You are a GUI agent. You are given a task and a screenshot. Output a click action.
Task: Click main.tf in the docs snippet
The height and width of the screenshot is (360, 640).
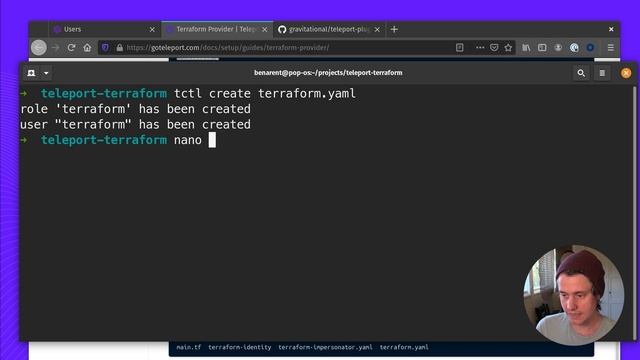[189, 347]
